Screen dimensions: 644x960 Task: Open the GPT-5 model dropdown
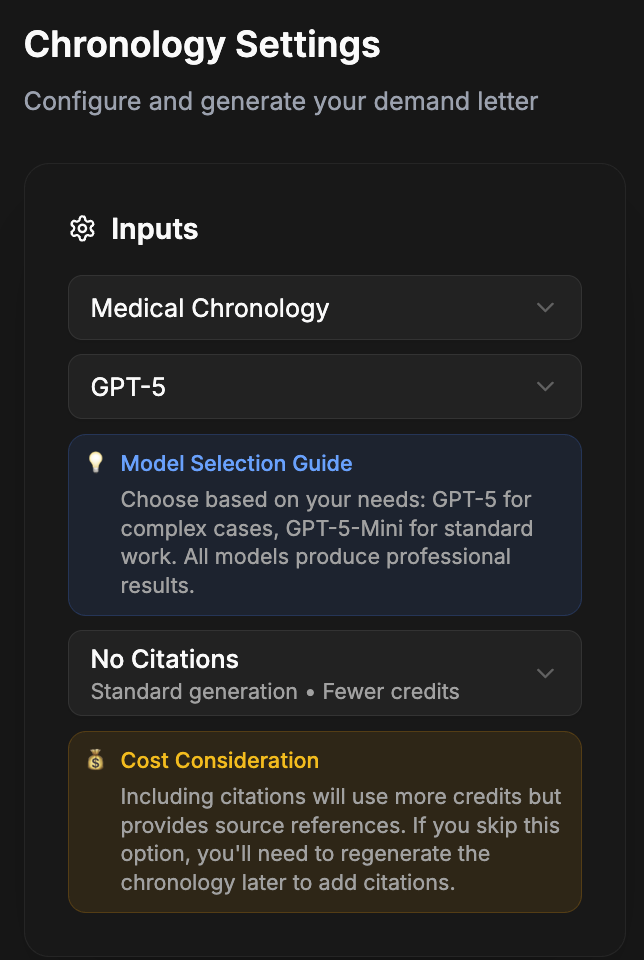coord(324,386)
